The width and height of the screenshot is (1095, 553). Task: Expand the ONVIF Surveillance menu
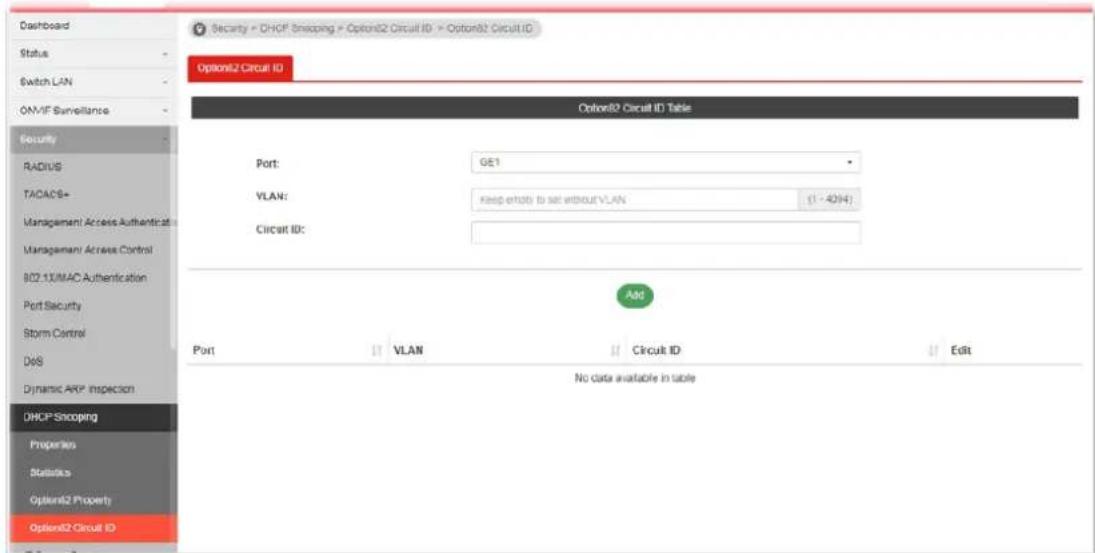point(94,110)
